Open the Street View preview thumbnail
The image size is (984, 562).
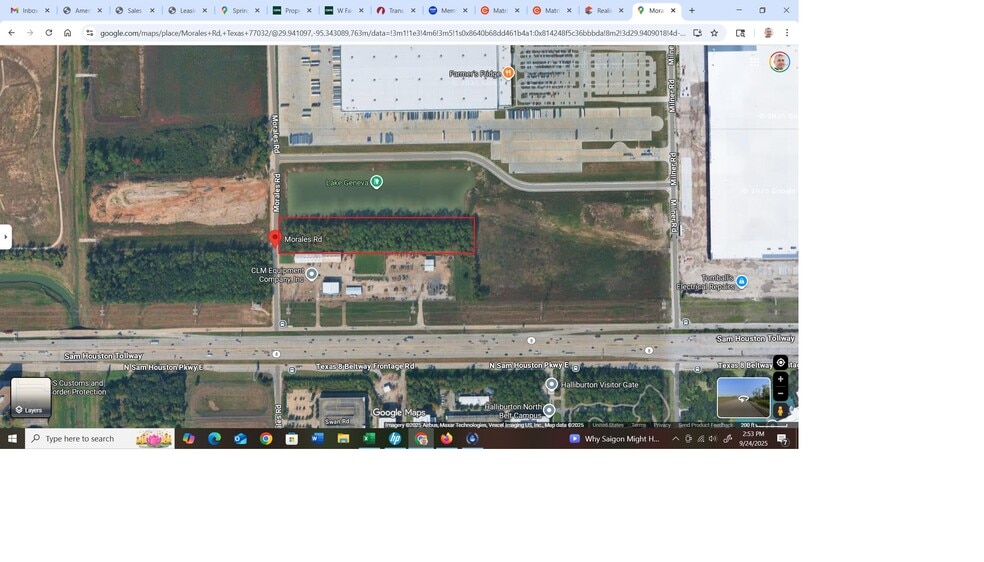(744, 398)
